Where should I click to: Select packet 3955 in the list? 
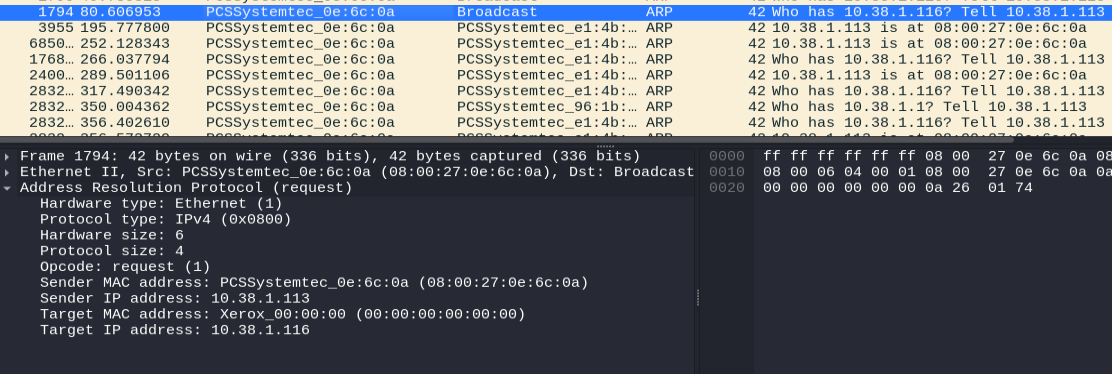pos(556,28)
